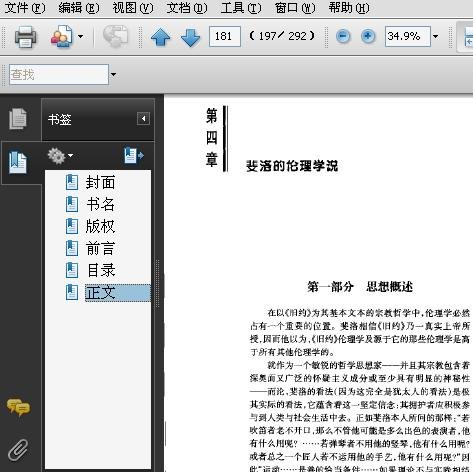This screenshot has width=473, height=472.
Task: Collapse the 书签 panel with arrow button
Action: coord(143,119)
